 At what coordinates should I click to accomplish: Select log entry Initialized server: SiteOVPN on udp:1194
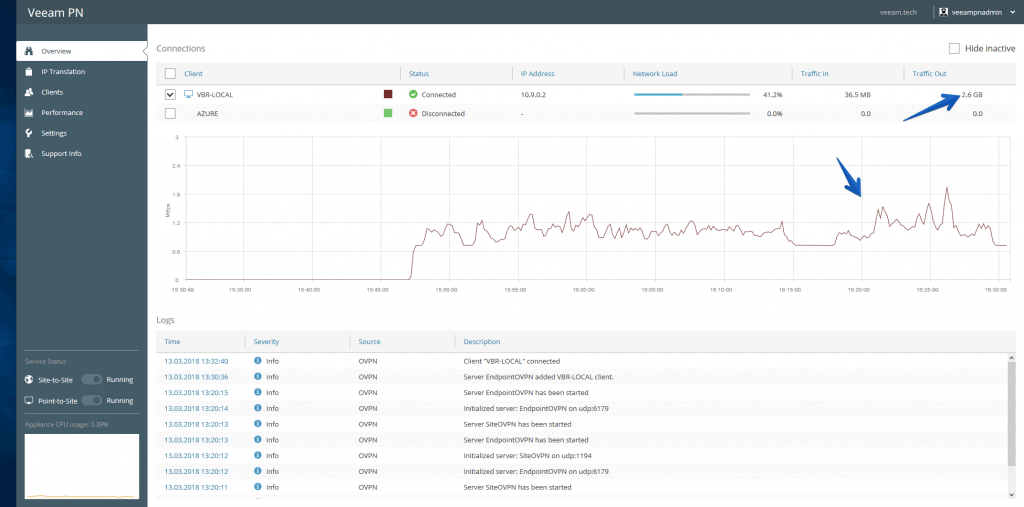tap(528, 455)
